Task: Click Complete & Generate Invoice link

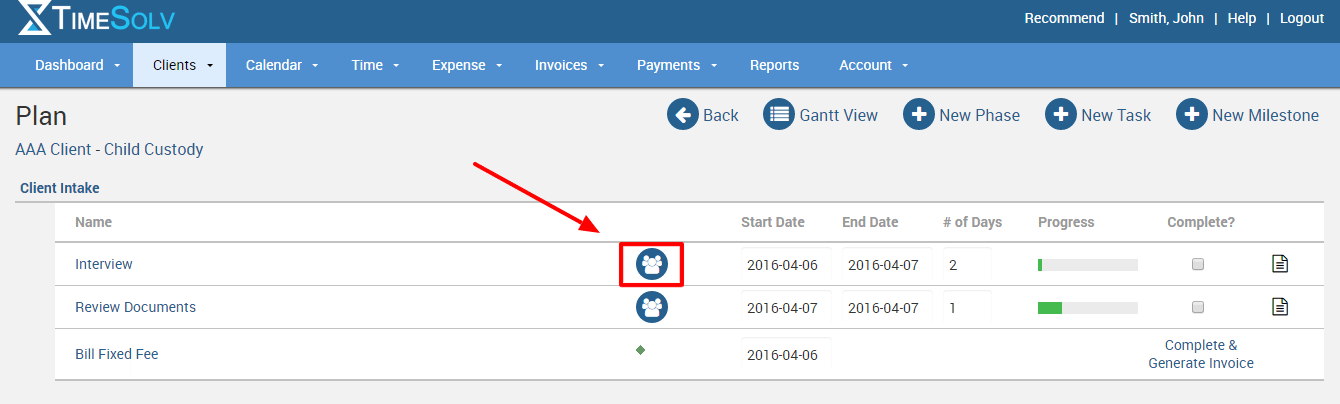Action: [x=1200, y=354]
